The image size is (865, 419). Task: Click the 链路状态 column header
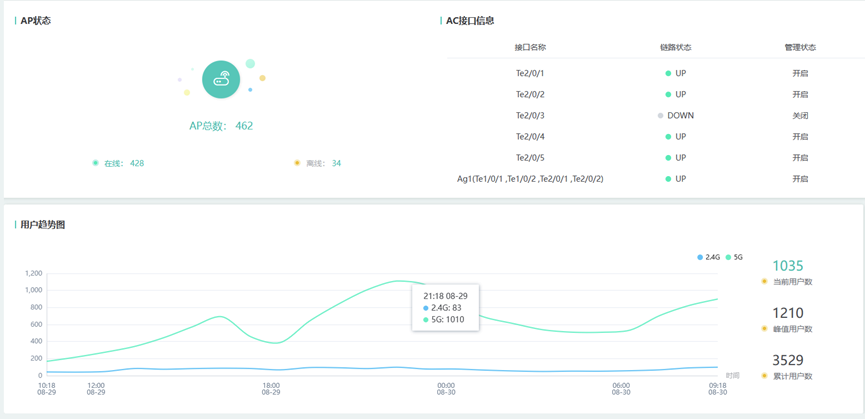[x=675, y=47]
